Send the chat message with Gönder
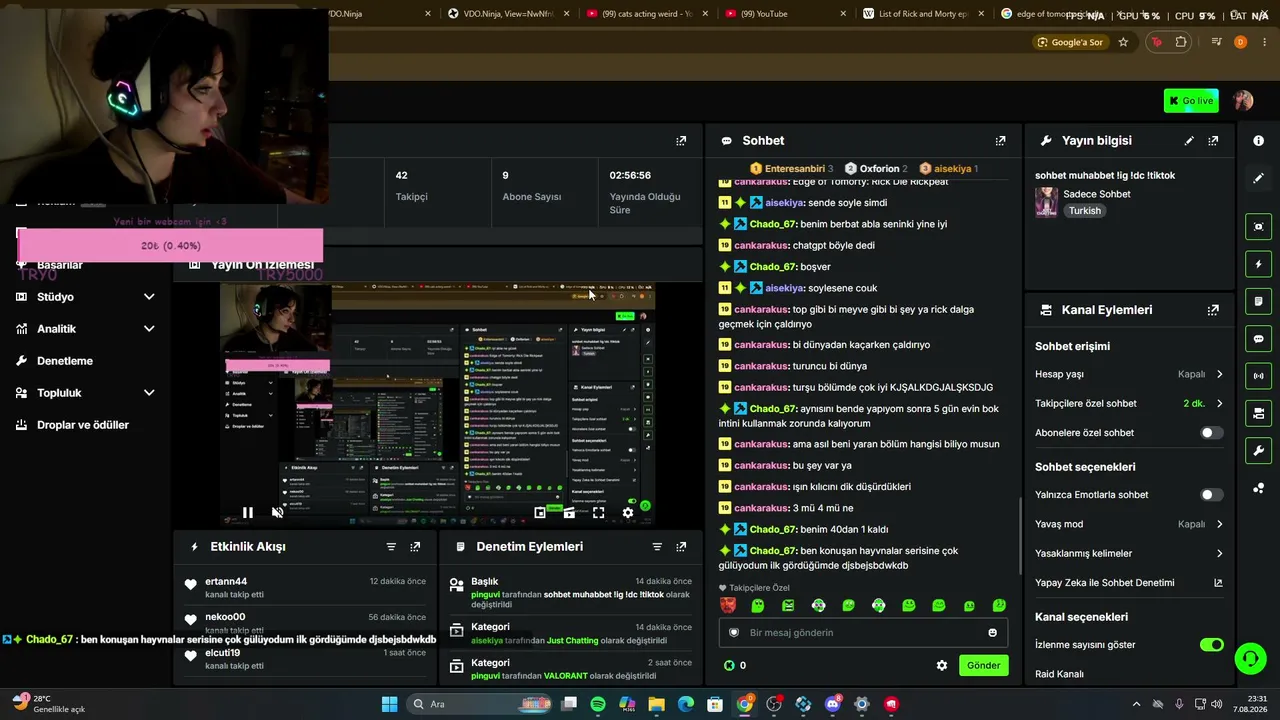 pos(983,665)
